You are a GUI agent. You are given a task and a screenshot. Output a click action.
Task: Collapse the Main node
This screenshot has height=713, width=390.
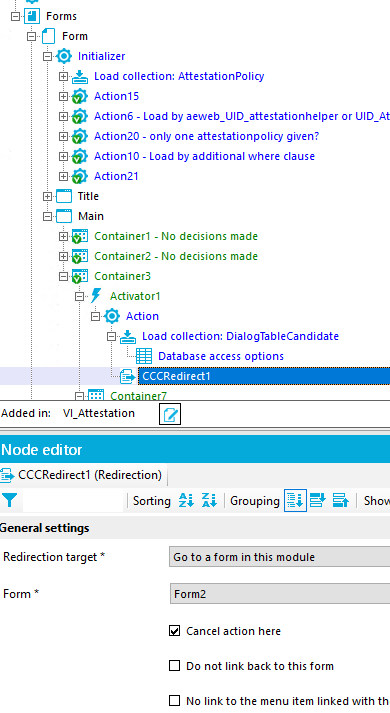[47, 216]
